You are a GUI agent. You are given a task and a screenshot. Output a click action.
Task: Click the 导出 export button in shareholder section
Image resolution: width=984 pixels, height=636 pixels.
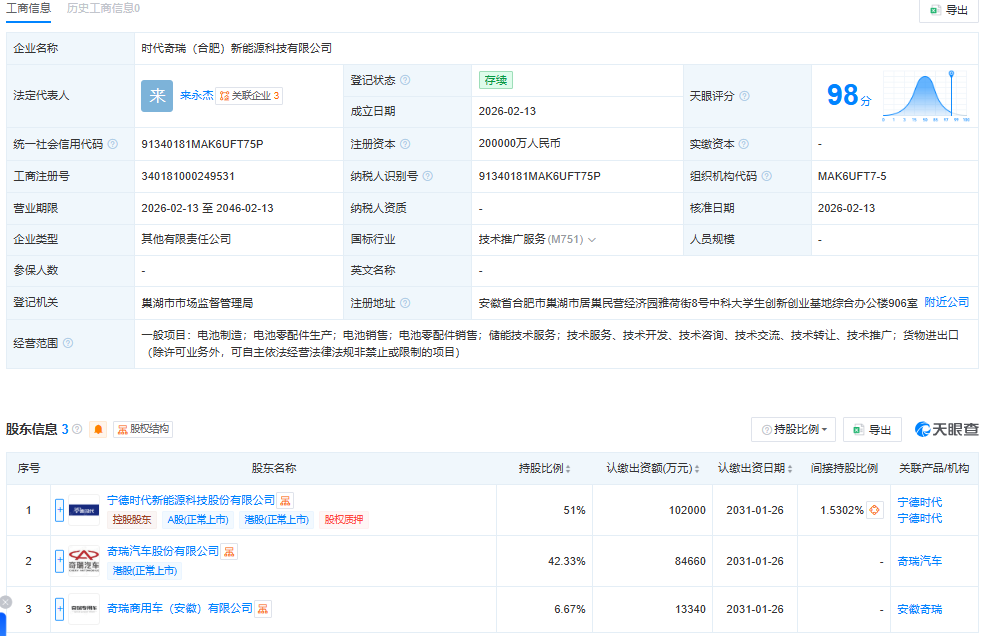click(872, 428)
